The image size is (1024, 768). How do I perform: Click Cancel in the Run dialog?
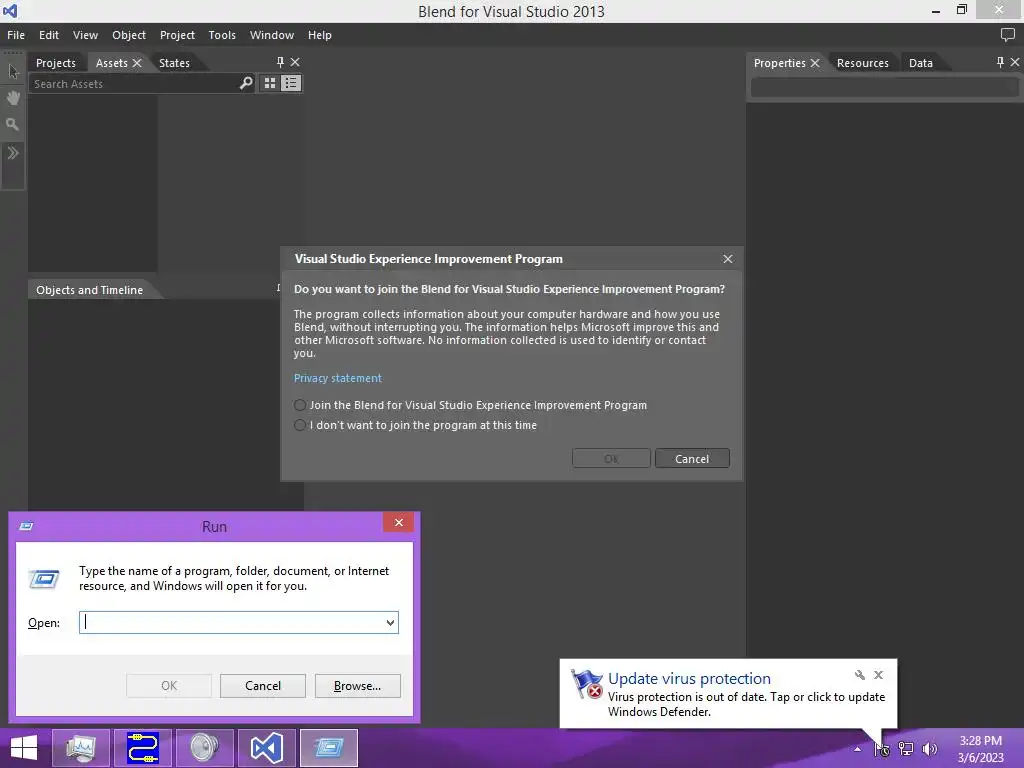263,686
